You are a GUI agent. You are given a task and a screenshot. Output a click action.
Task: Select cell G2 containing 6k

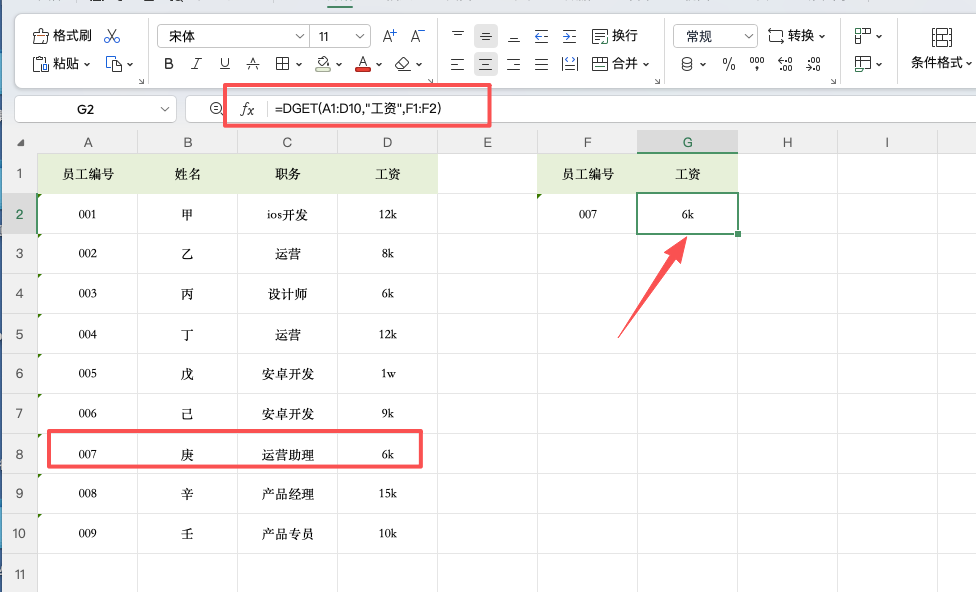pyautogui.click(x=687, y=213)
